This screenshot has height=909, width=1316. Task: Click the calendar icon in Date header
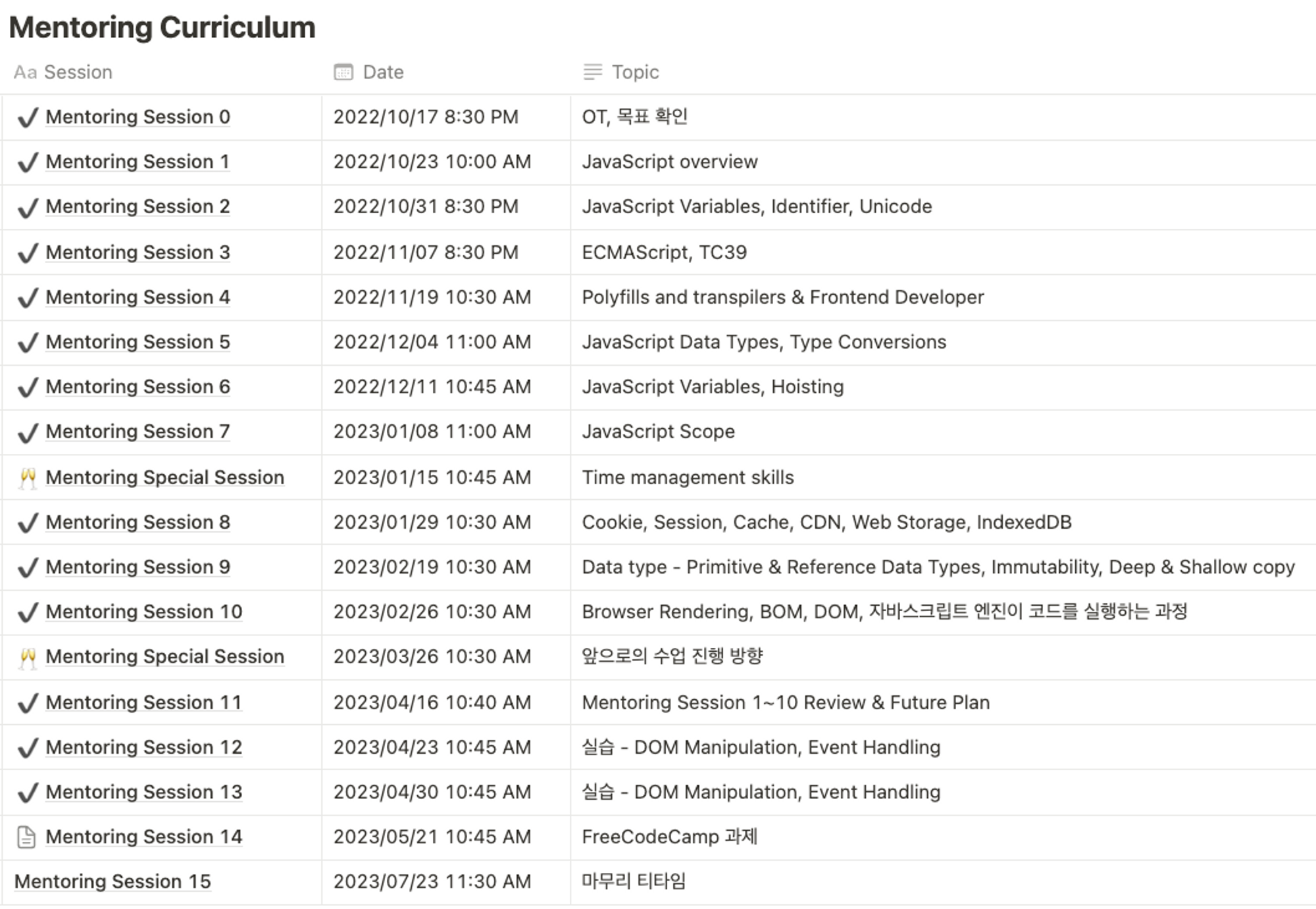coord(343,72)
